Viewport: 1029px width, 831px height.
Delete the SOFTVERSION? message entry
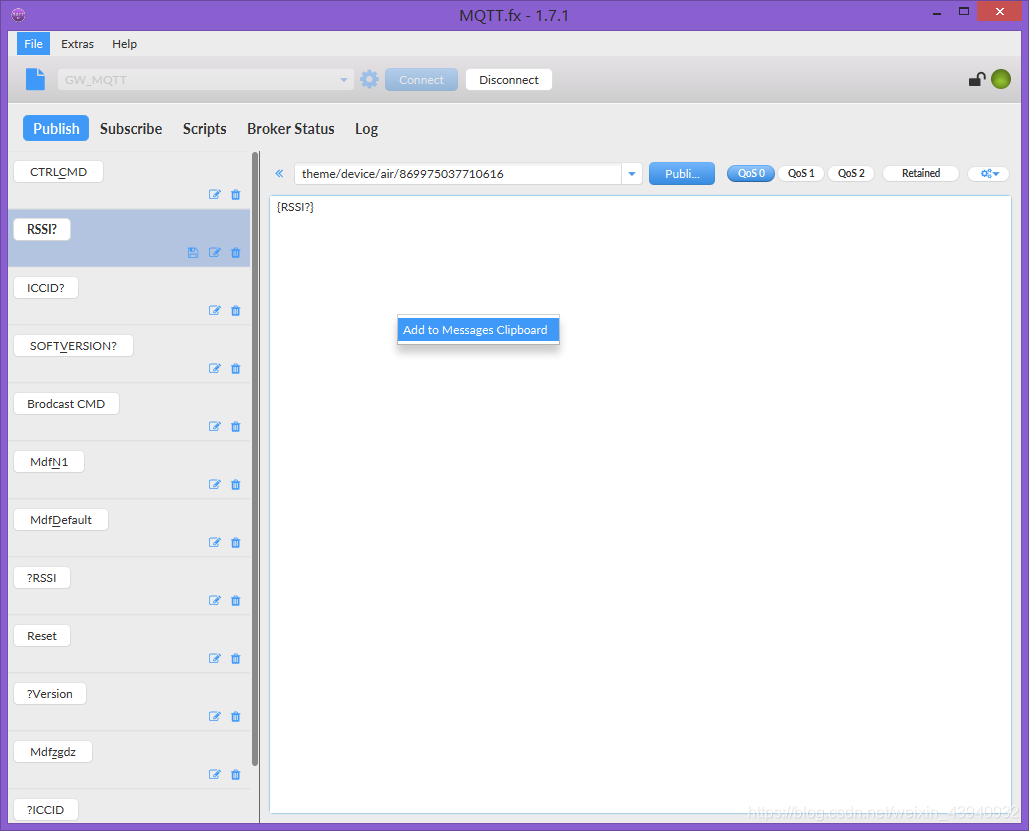[x=236, y=368]
